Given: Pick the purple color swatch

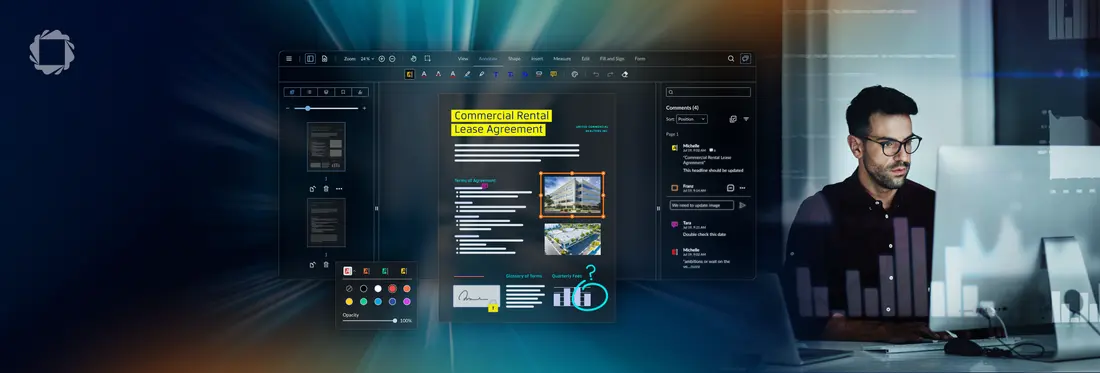Looking at the screenshot, I should pos(407,301).
